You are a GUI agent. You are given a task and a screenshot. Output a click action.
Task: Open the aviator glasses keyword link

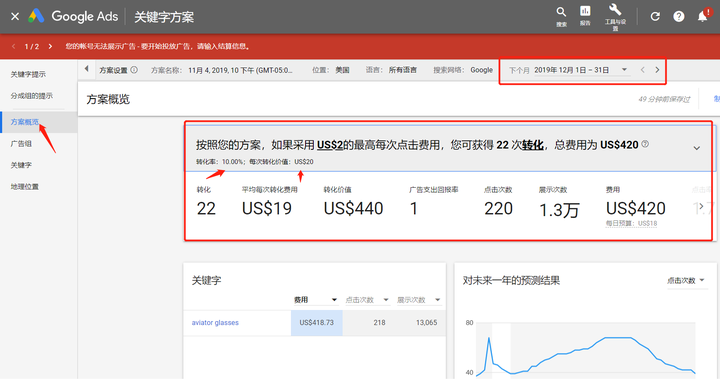pyautogui.click(x=215, y=323)
